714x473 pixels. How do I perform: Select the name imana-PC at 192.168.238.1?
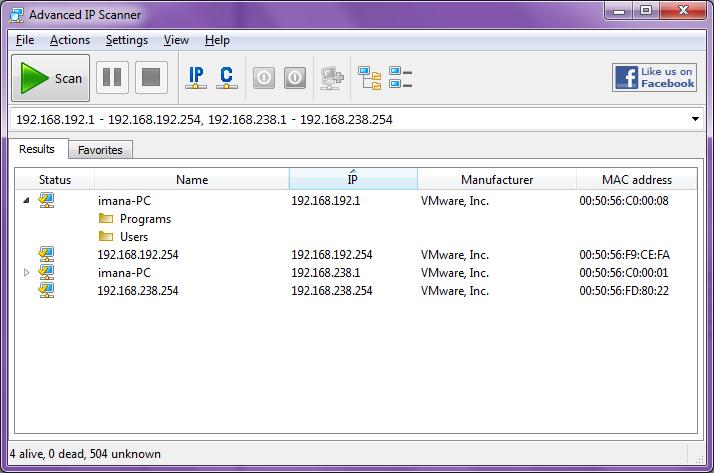[124, 273]
